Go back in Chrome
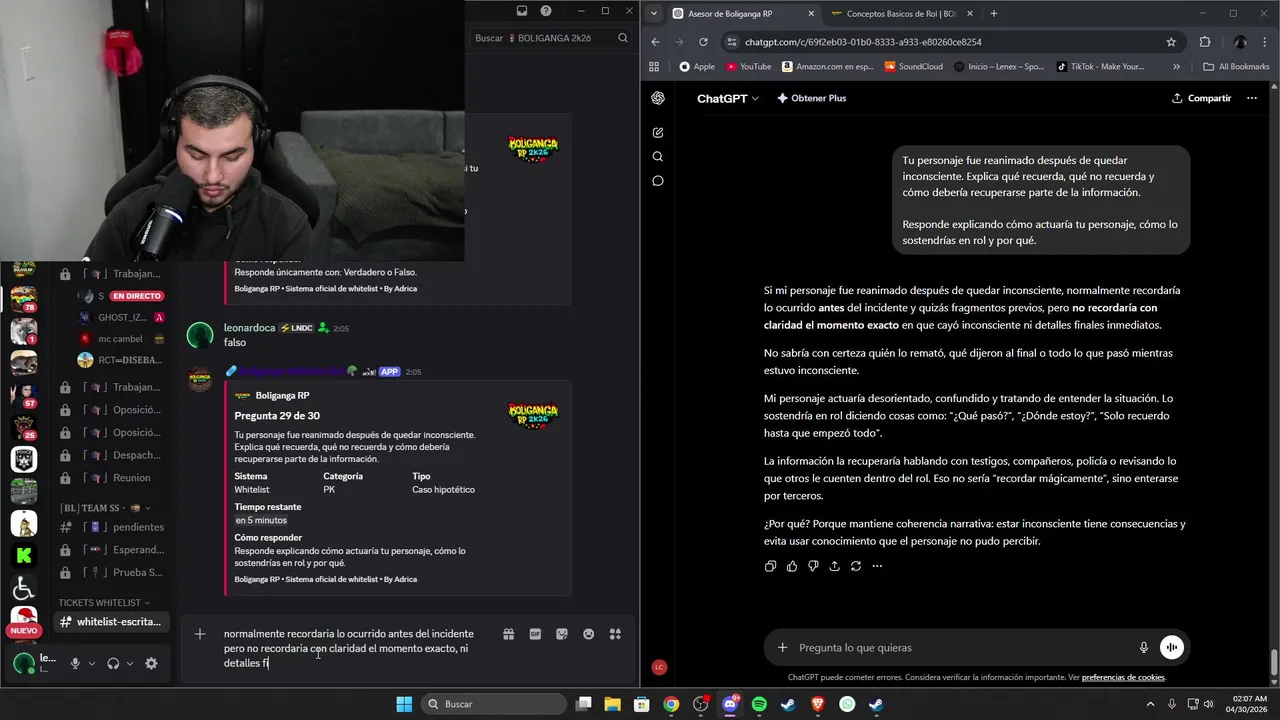This screenshot has width=1280, height=720. (x=655, y=42)
